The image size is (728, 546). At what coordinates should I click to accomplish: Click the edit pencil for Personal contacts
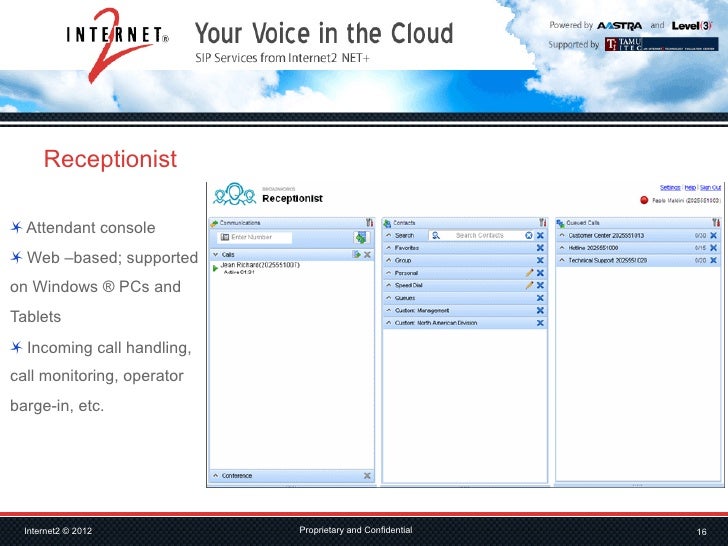coord(529,273)
